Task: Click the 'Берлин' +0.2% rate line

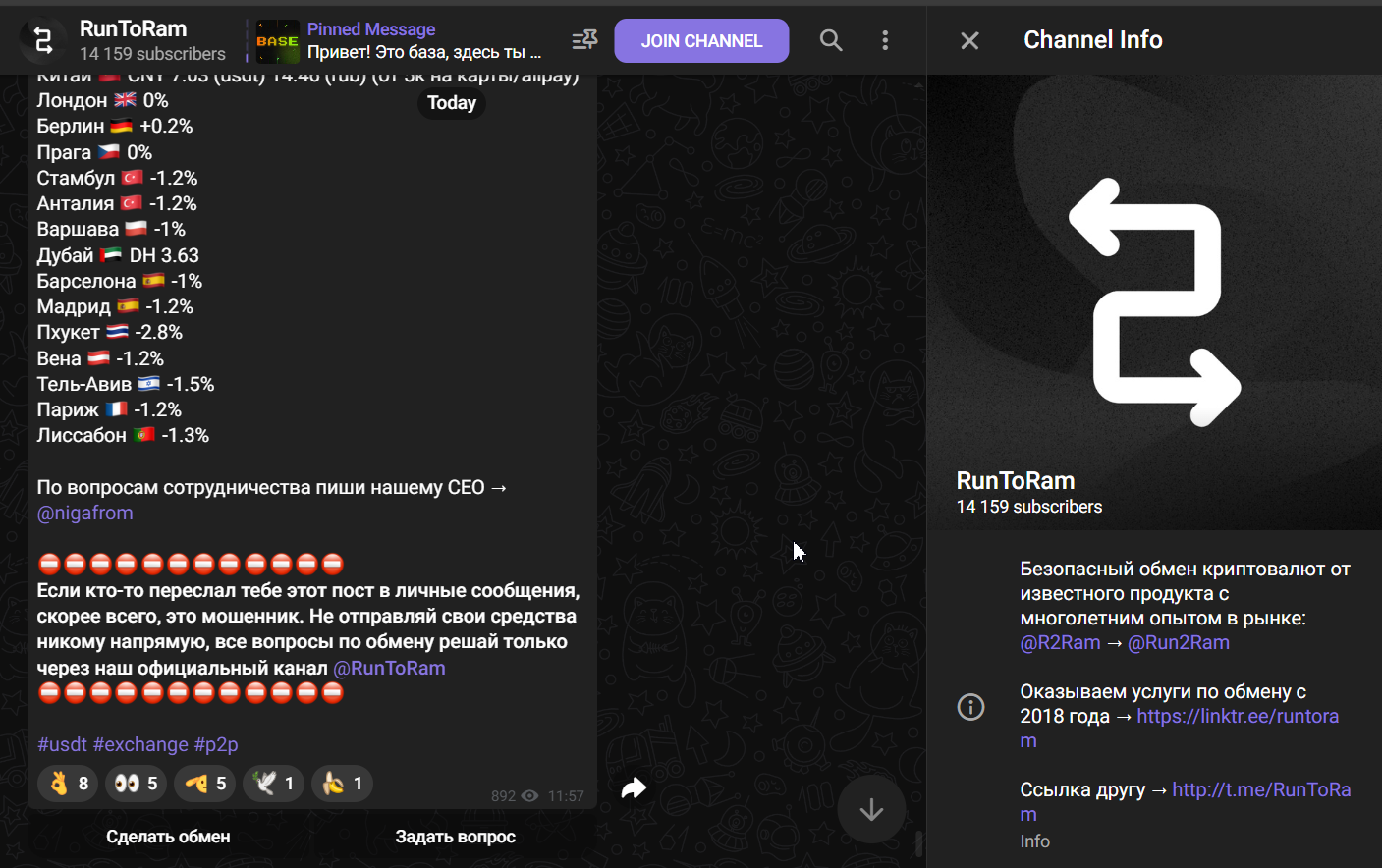Action: pyautogui.click(x=115, y=126)
